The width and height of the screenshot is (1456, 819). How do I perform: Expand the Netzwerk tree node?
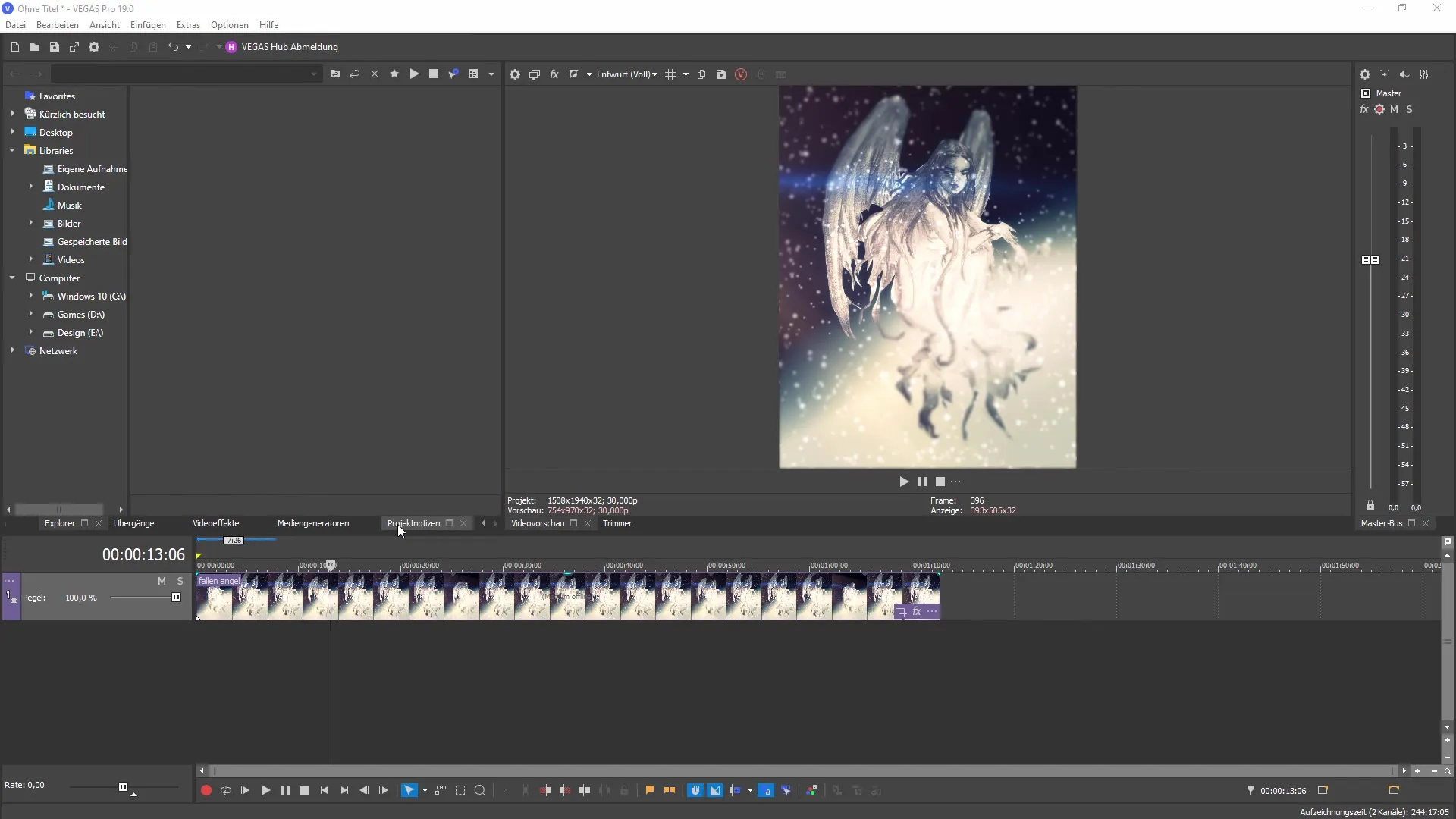pos(12,350)
